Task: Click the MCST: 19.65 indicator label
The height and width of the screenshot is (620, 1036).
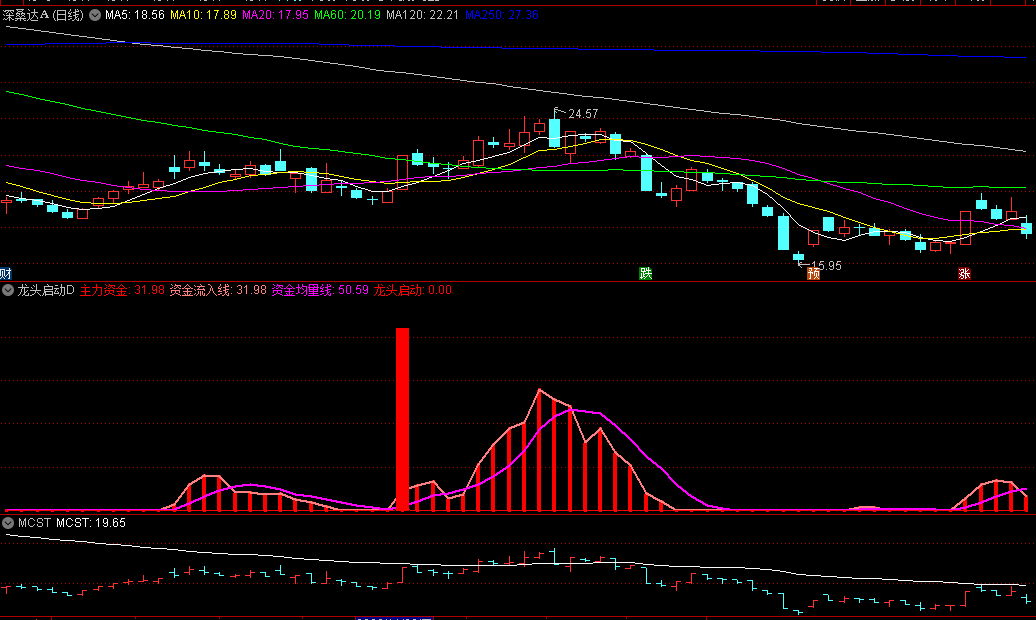Action: 91,523
